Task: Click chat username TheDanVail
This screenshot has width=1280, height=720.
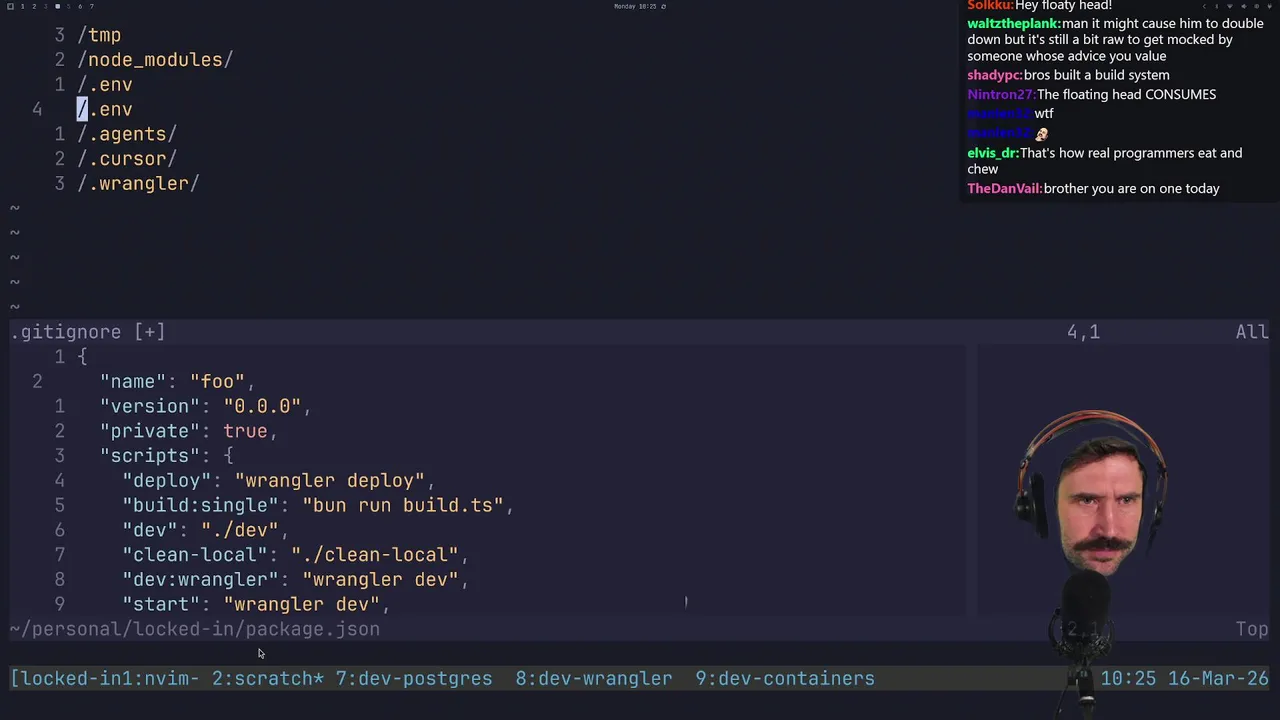Action: coord(1004,188)
